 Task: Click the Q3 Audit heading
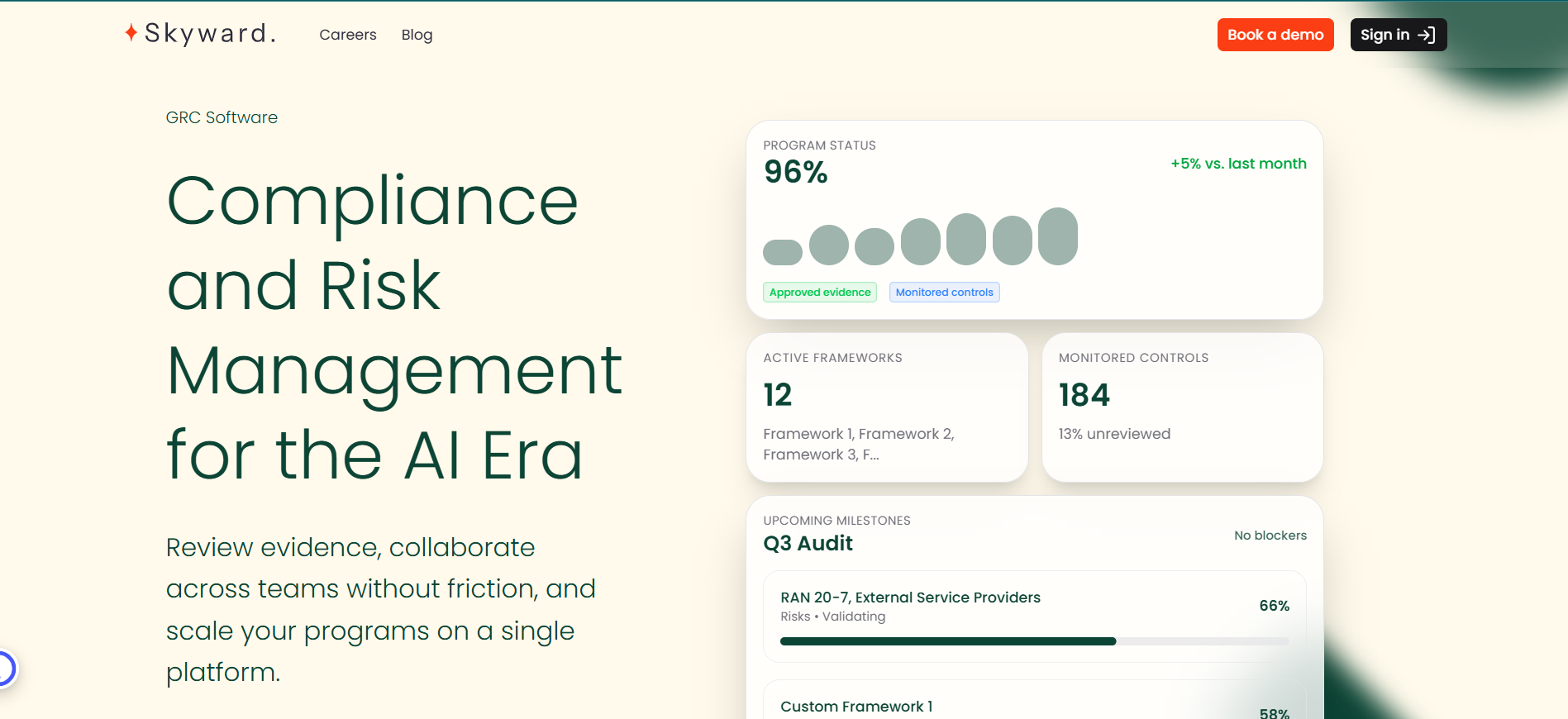[x=808, y=543]
